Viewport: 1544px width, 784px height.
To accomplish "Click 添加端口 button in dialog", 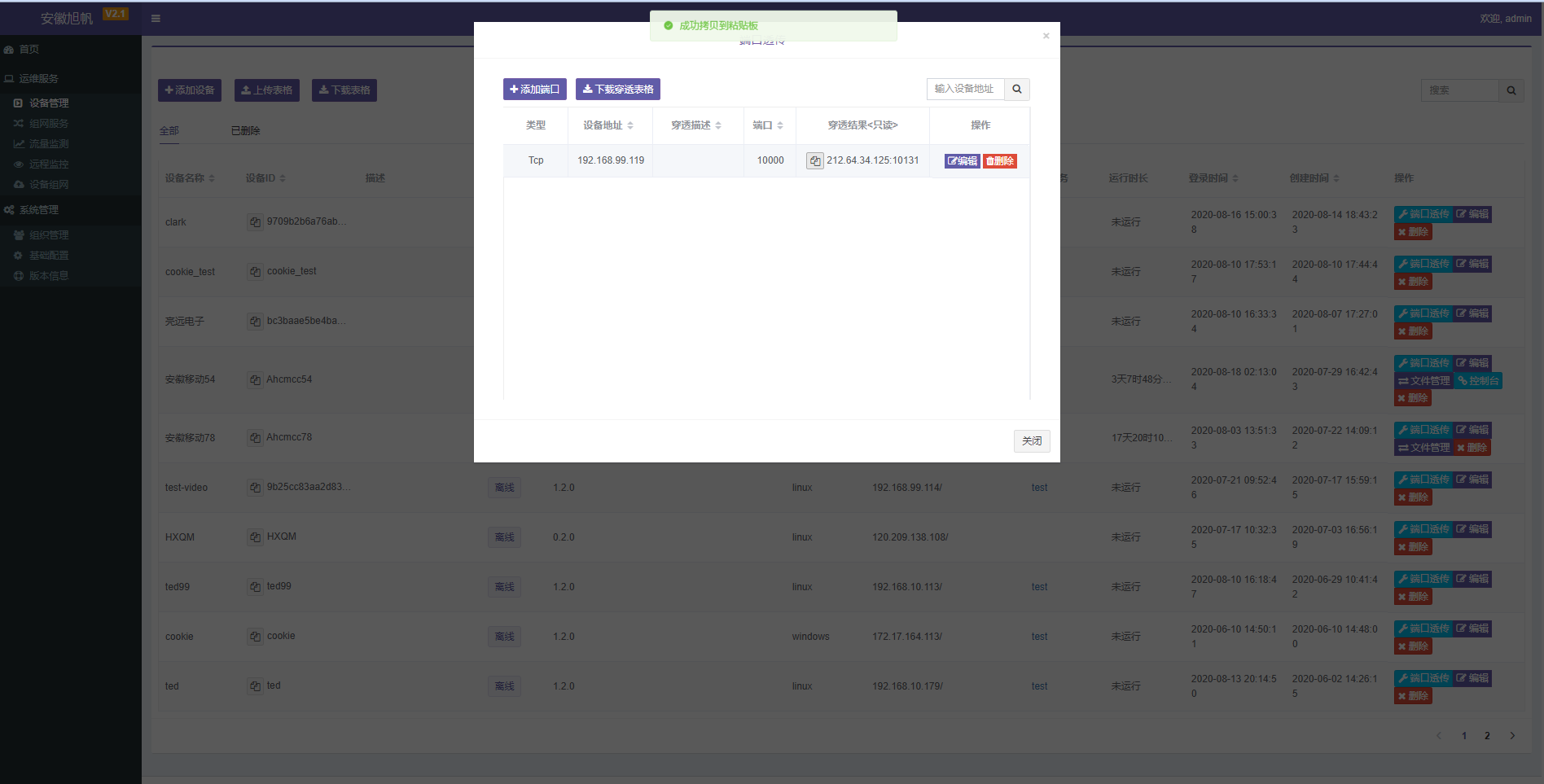I will point(535,90).
